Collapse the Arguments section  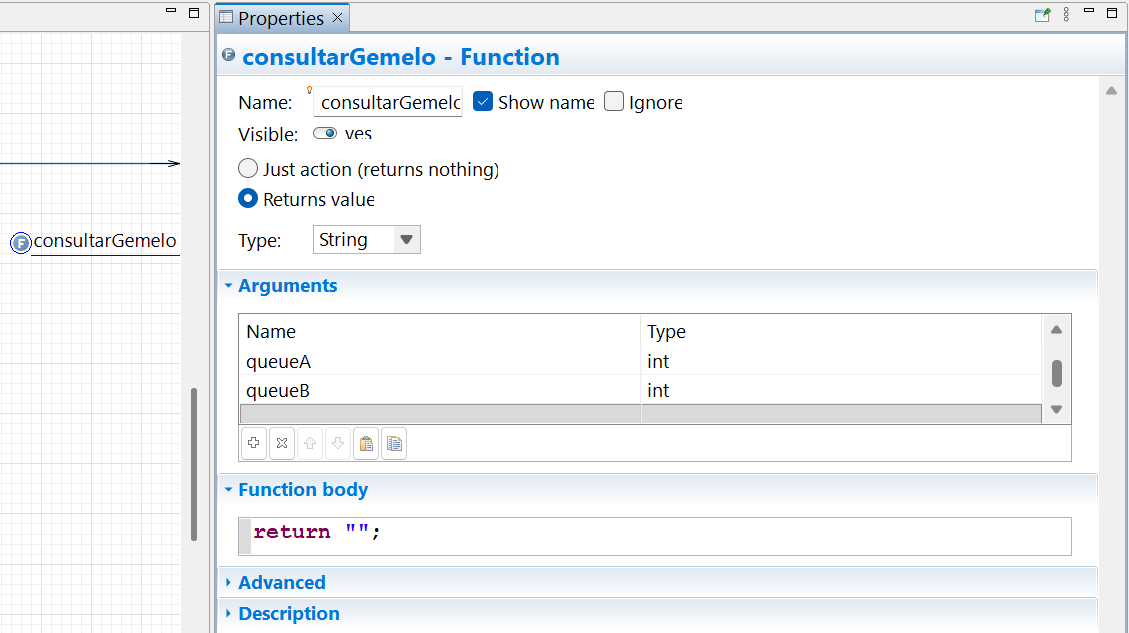[228, 286]
